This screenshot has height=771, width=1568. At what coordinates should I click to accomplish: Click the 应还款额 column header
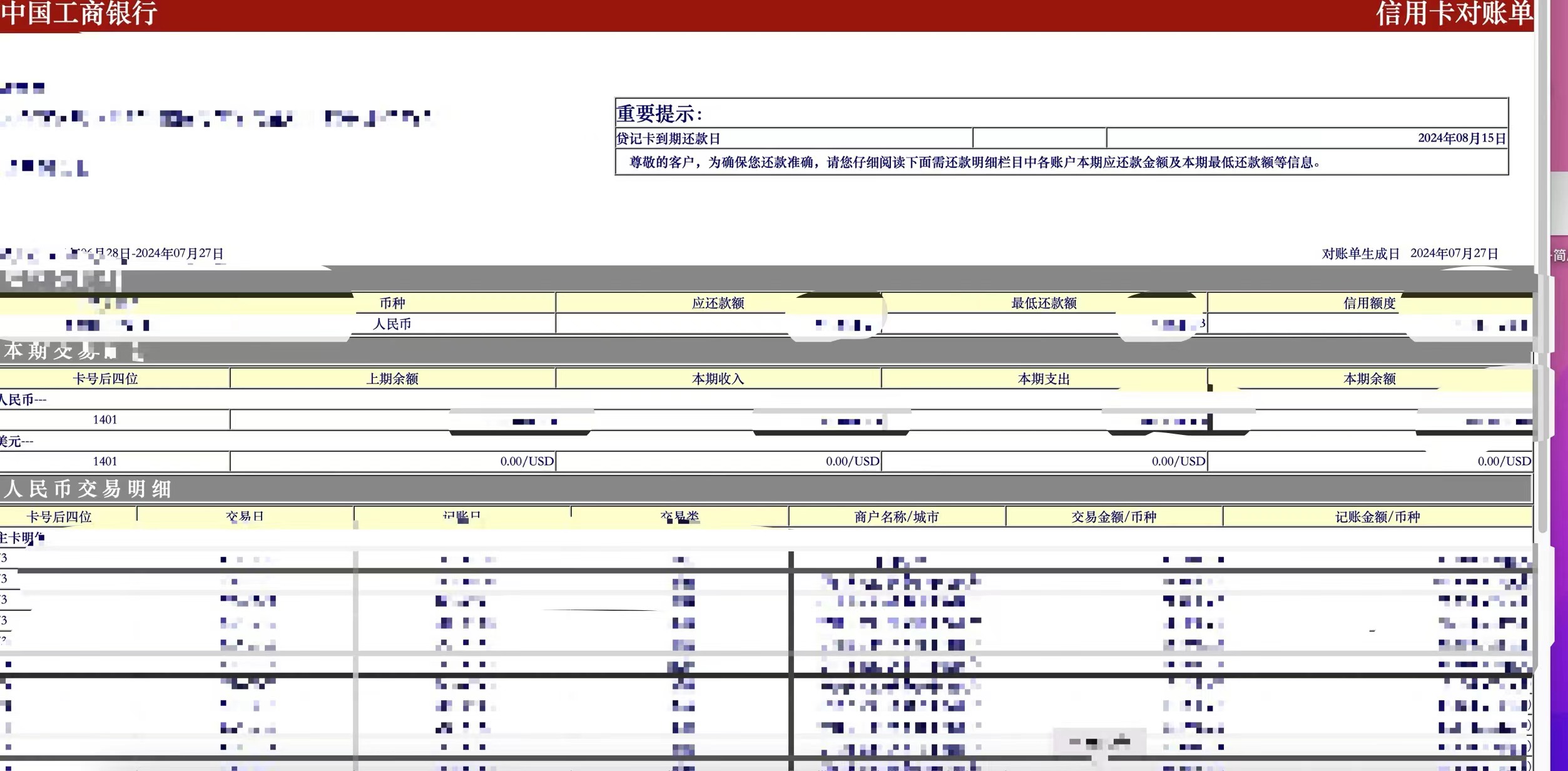(x=718, y=304)
